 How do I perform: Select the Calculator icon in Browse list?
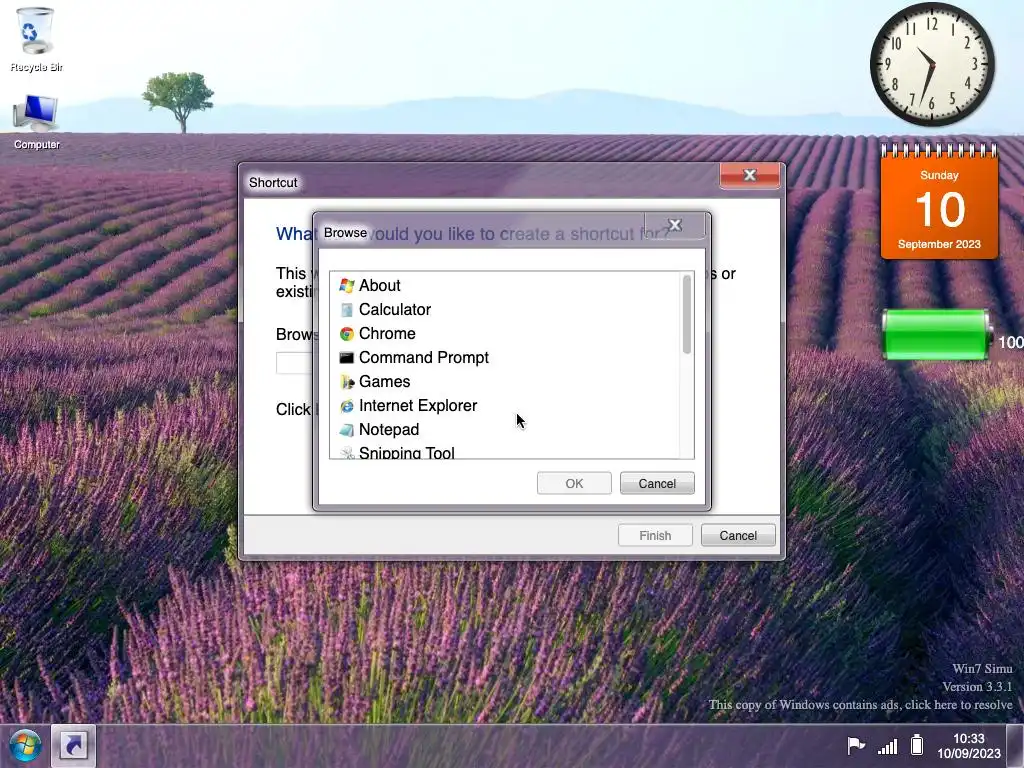347,310
